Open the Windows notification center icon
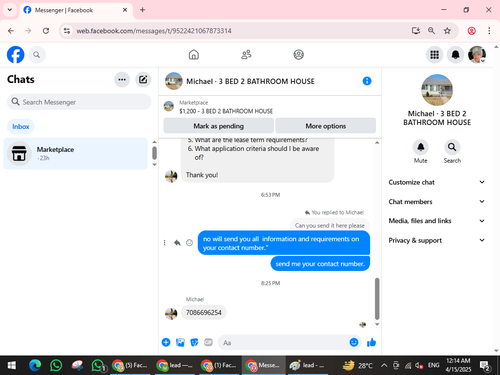 [x=485, y=366]
